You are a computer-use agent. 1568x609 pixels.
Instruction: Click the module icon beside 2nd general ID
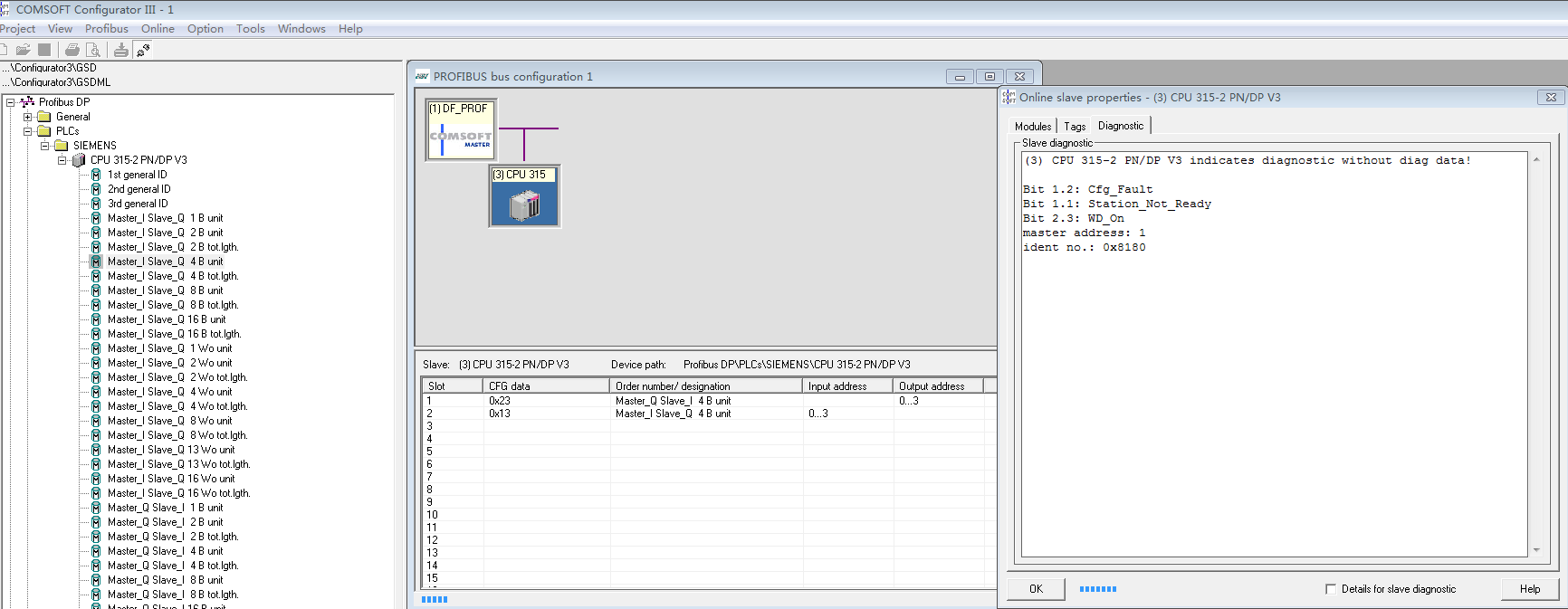point(96,189)
